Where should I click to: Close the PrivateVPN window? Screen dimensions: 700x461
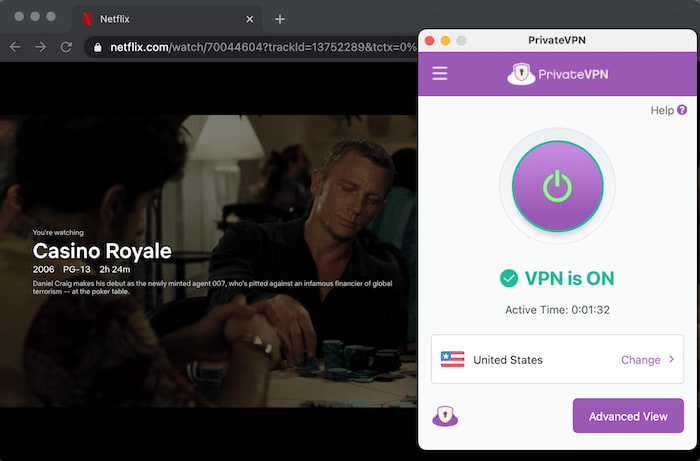pyautogui.click(x=429, y=41)
